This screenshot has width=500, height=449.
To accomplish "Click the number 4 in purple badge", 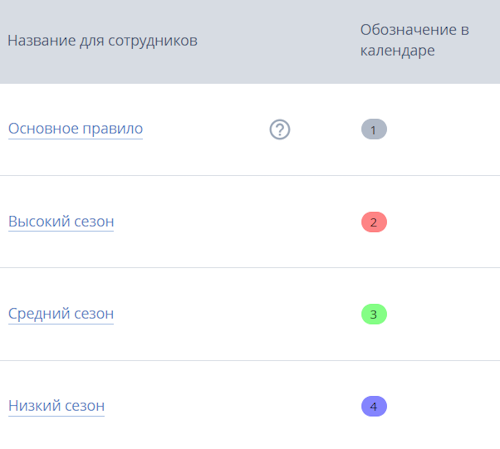I will 374,407.
